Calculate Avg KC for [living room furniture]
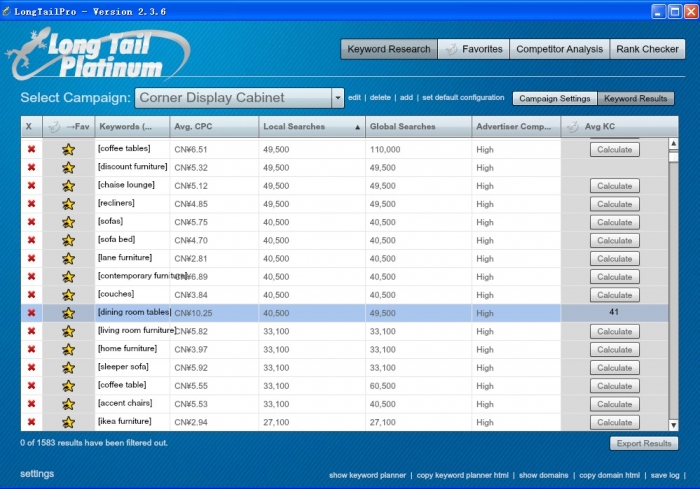Viewport: 700px width, 489px height. click(615, 331)
